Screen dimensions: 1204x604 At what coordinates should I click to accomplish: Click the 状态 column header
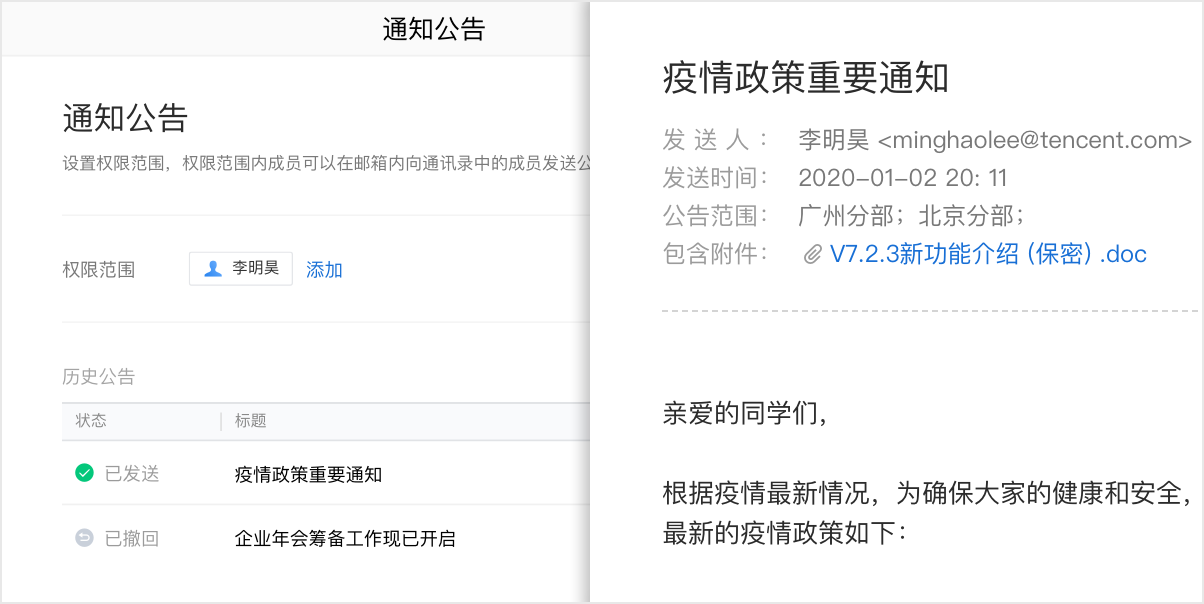[x=91, y=421]
